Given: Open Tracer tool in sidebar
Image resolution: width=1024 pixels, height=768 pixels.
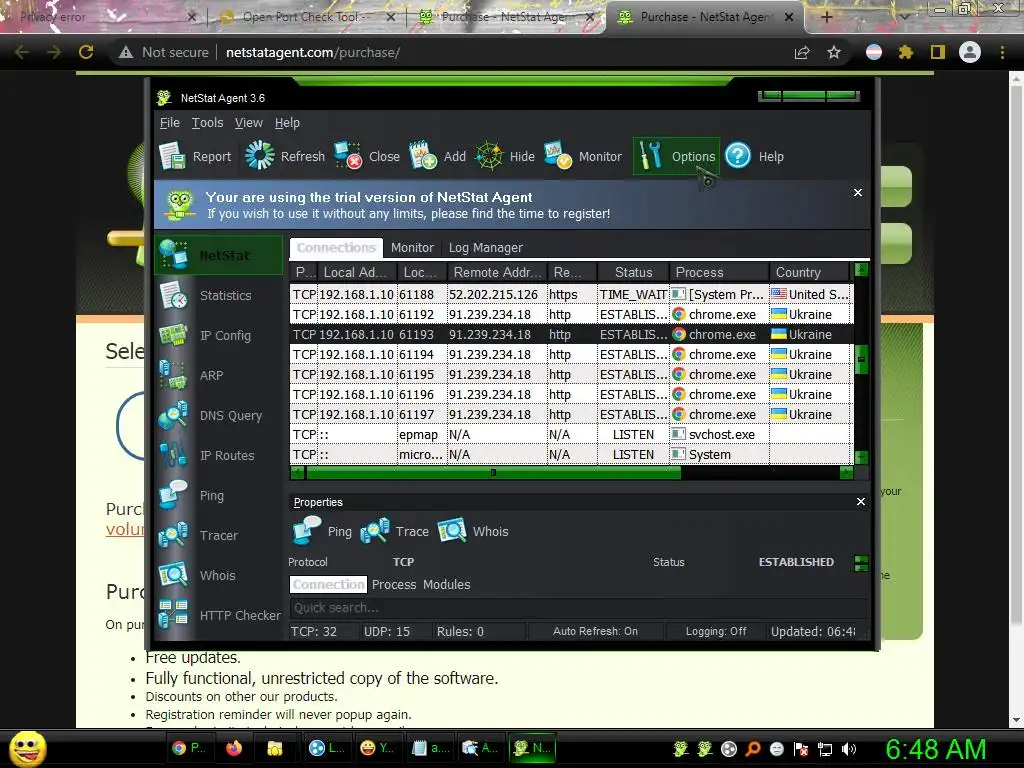Looking at the screenshot, I should point(219,536).
